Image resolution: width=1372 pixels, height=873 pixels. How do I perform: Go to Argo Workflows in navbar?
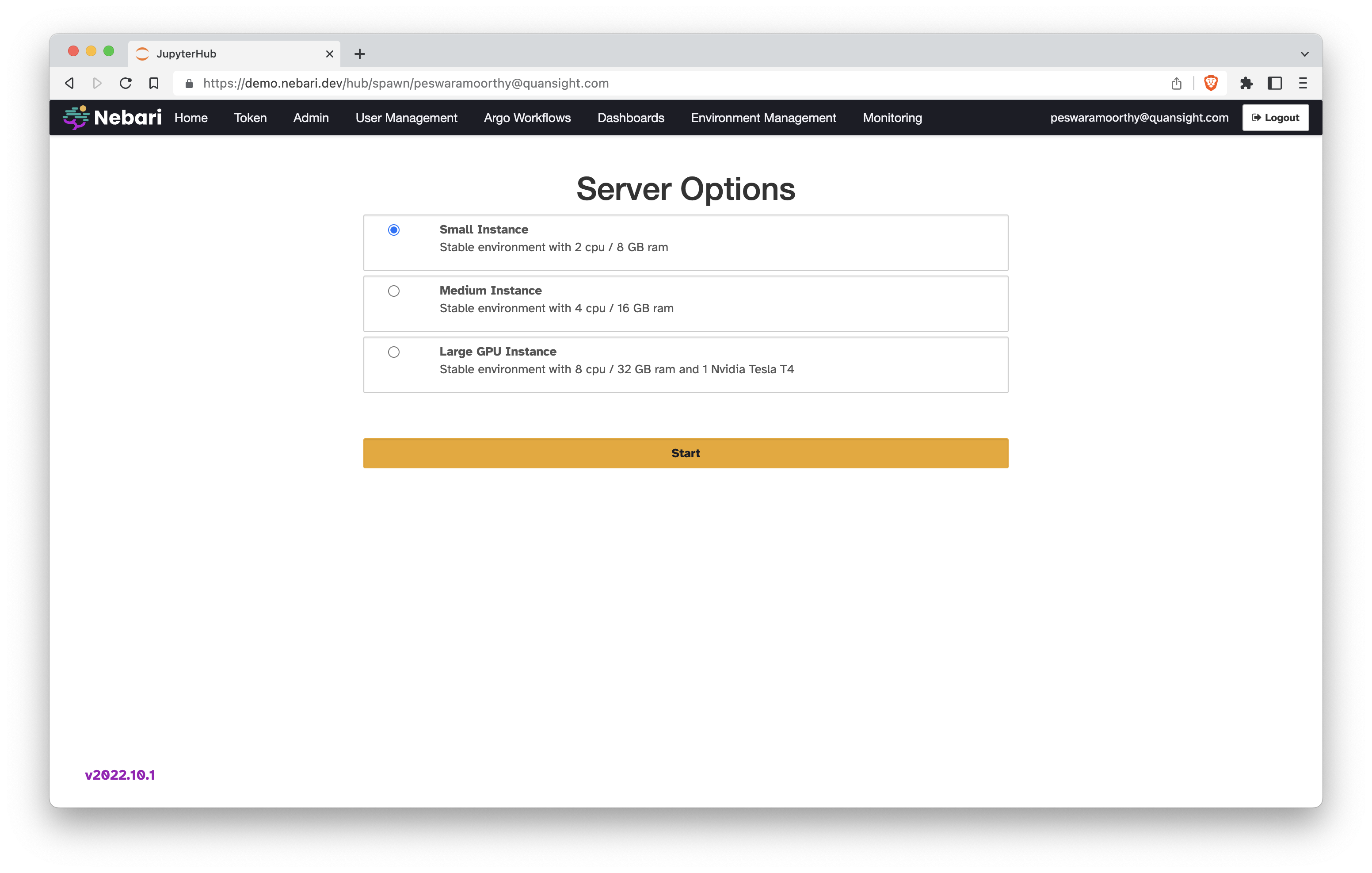[527, 118]
